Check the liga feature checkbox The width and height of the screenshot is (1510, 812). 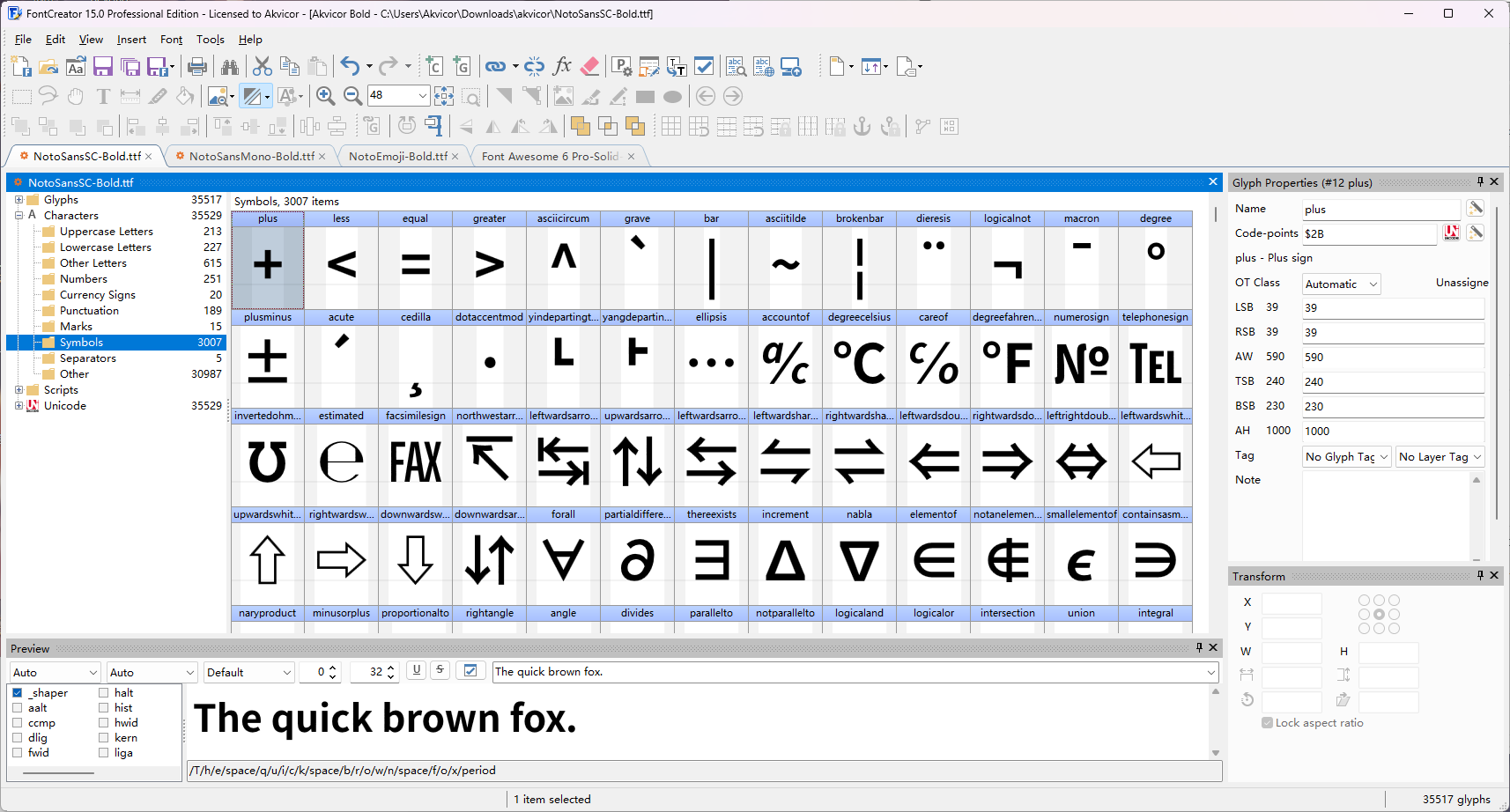pos(104,753)
